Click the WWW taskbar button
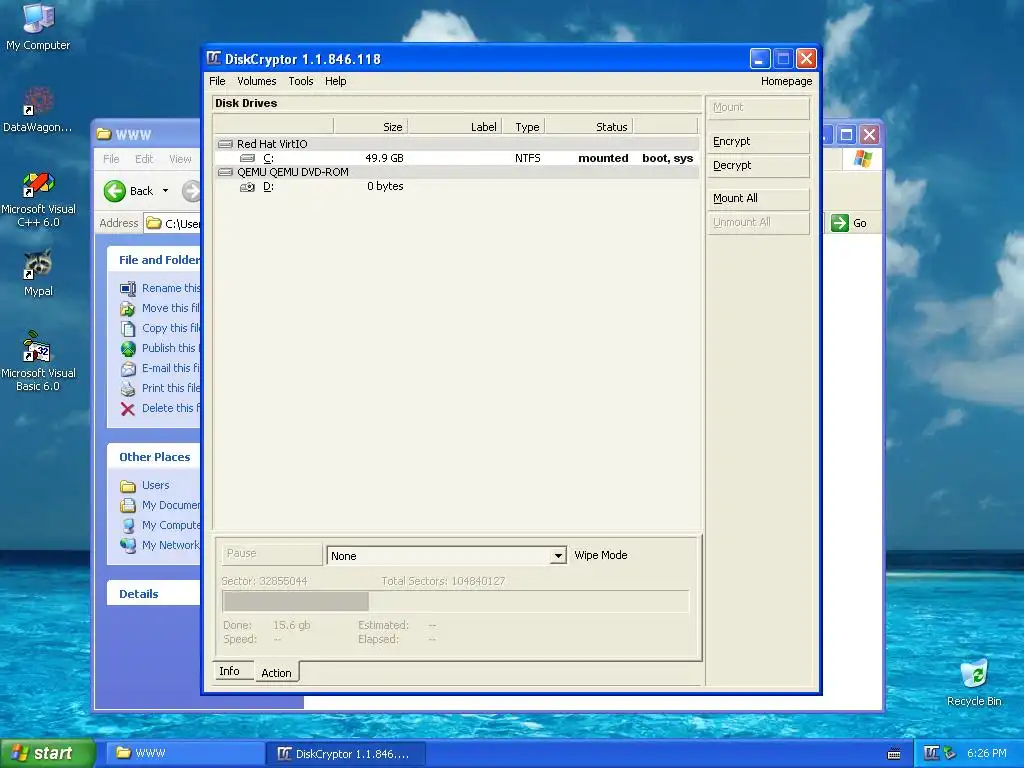 coord(184,754)
